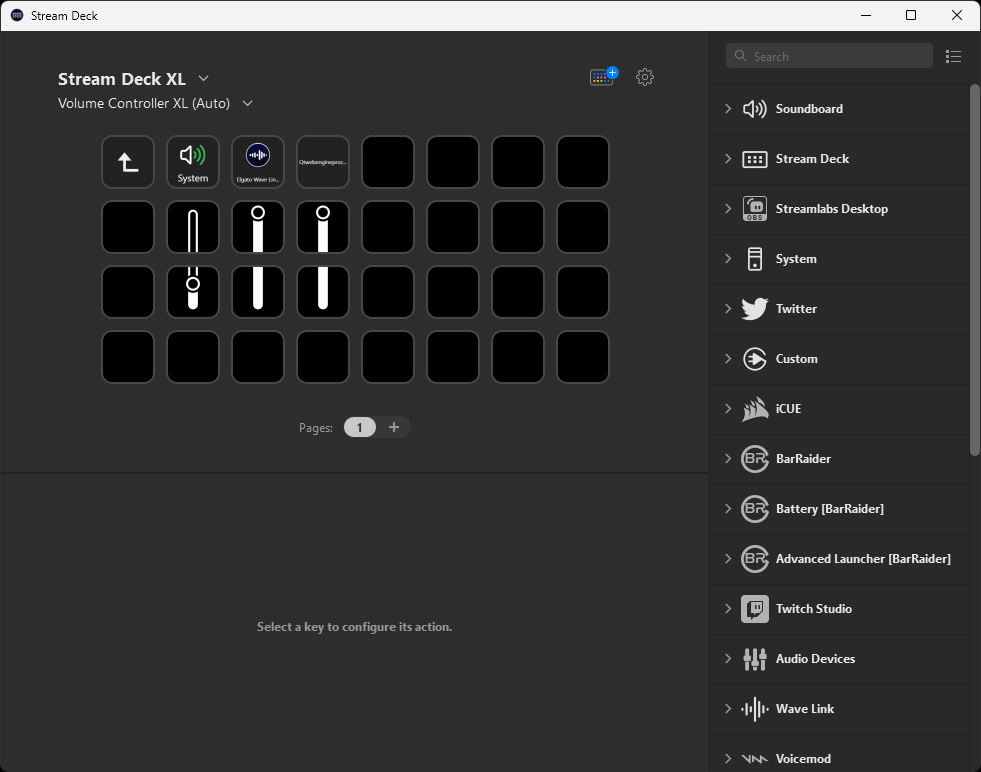Image resolution: width=981 pixels, height=772 pixels.
Task: Click the Streamlabs Desktop label
Action: [x=831, y=209]
